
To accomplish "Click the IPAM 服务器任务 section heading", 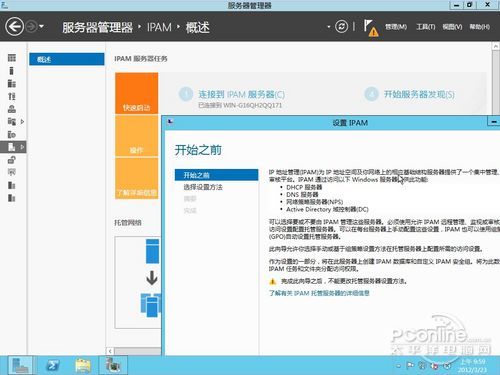I will click(141, 59).
